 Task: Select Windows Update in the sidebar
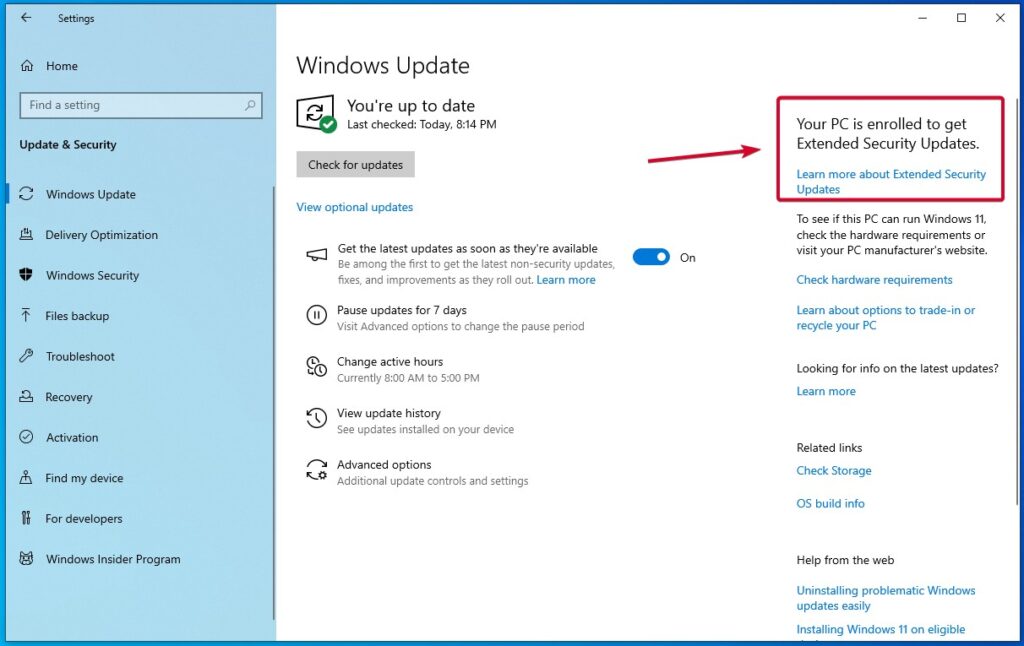coord(88,194)
